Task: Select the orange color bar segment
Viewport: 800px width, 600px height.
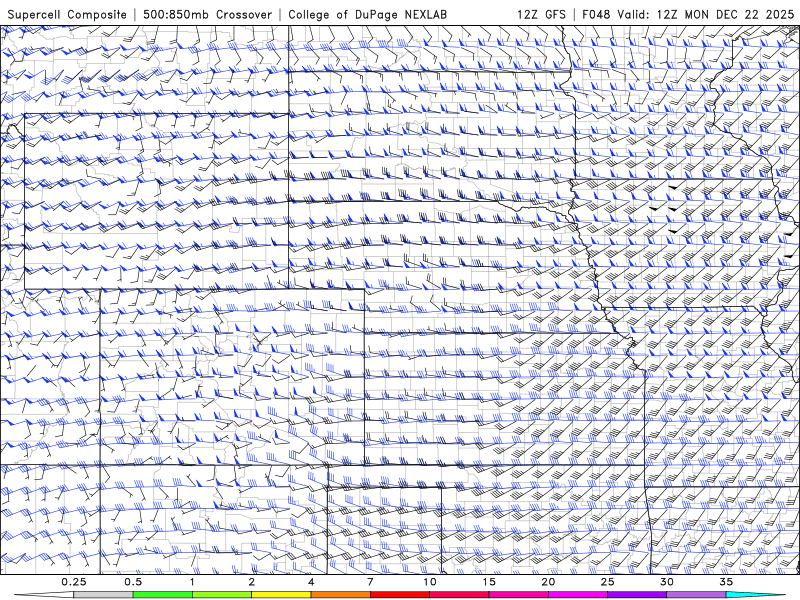Action: 340,595
